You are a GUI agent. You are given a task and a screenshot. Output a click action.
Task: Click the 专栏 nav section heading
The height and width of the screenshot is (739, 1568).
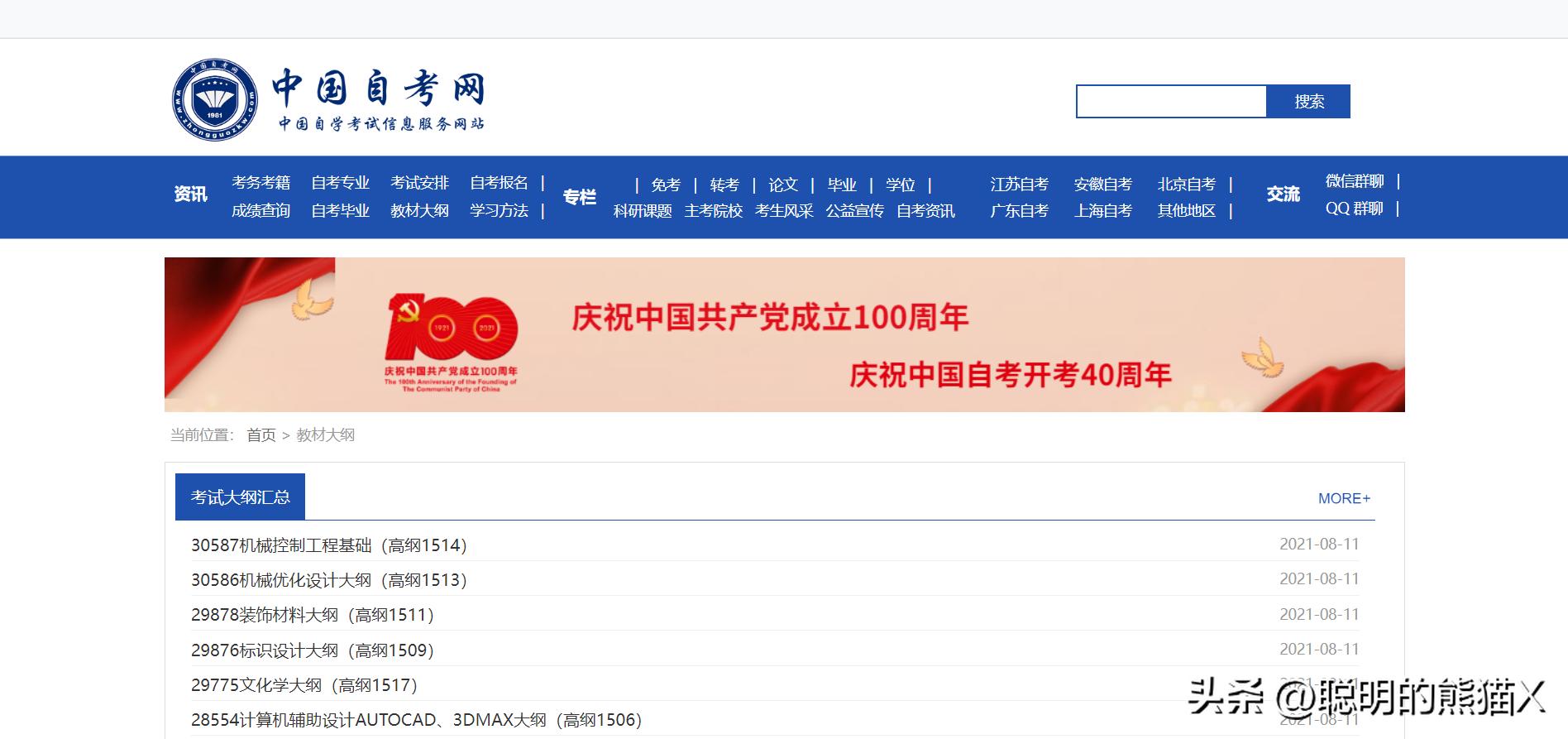pyautogui.click(x=580, y=197)
